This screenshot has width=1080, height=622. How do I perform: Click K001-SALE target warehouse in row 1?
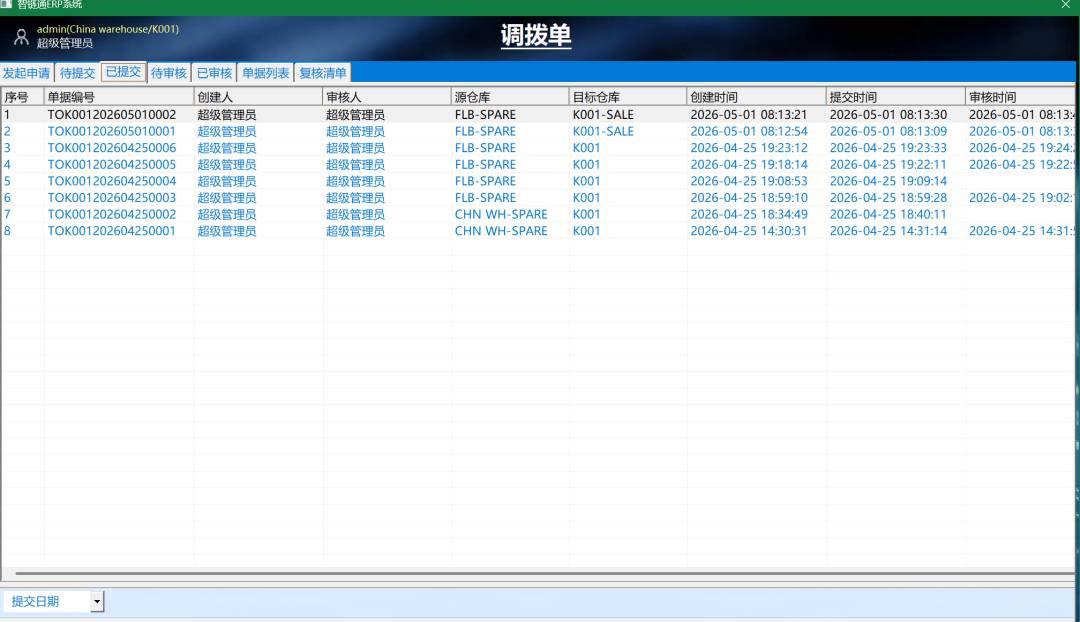click(603, 114)
